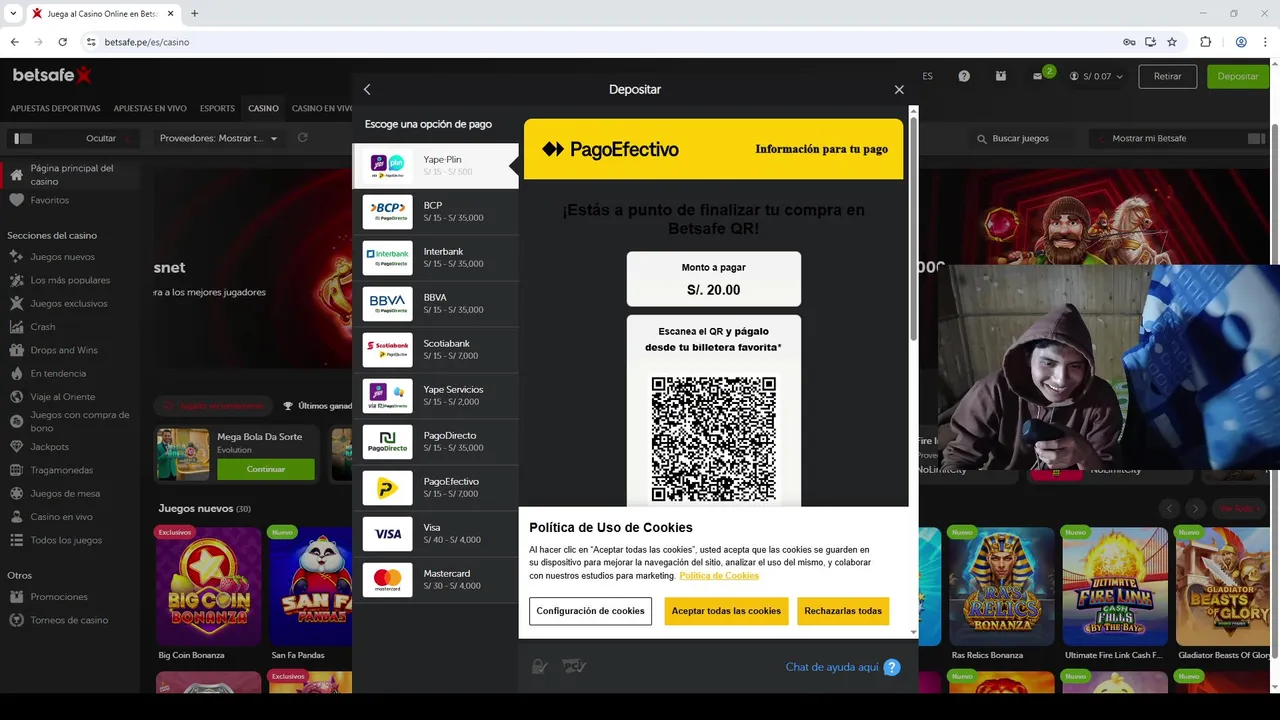Expand account balance S/ 0.07 menu
Image resolution: width=1280 pixels, height=720 pixels.
pyautogui.click(x=1096, y=76)
